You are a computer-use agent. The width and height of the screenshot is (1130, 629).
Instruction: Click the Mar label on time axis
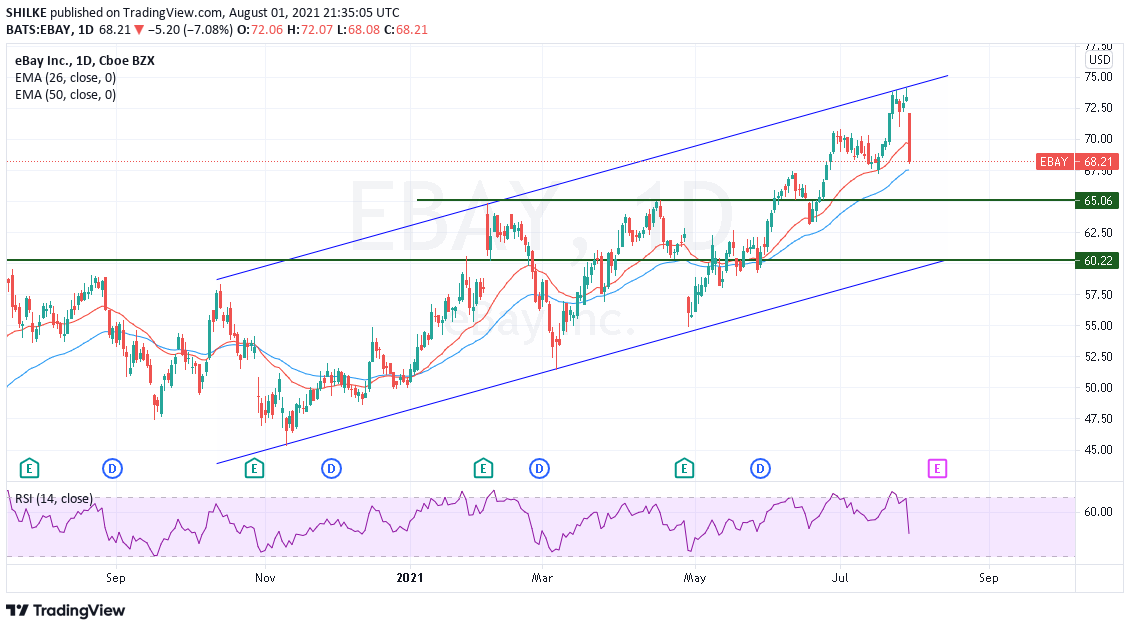pos(542,578)
